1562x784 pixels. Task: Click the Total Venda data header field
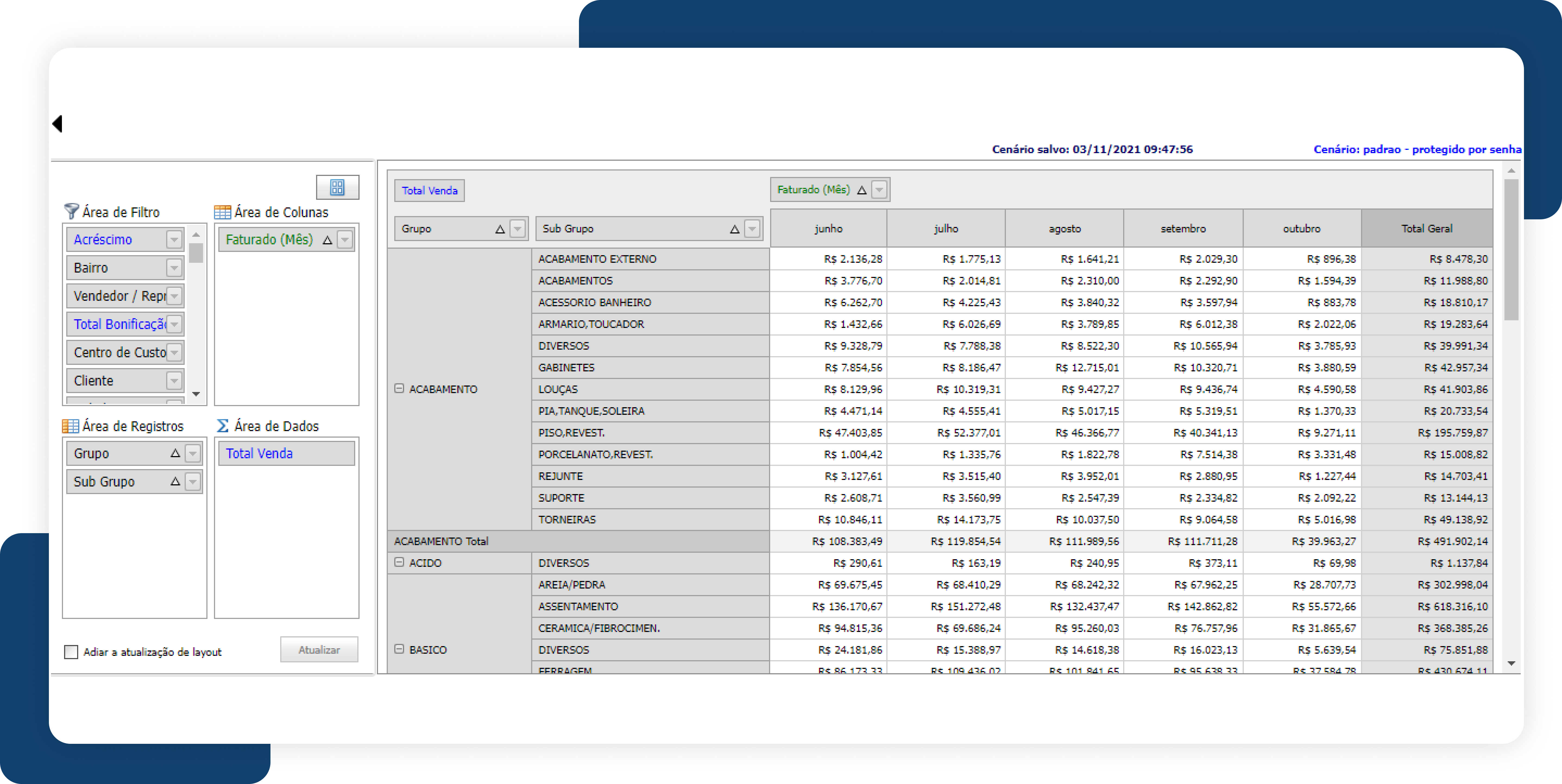point(429,190)
